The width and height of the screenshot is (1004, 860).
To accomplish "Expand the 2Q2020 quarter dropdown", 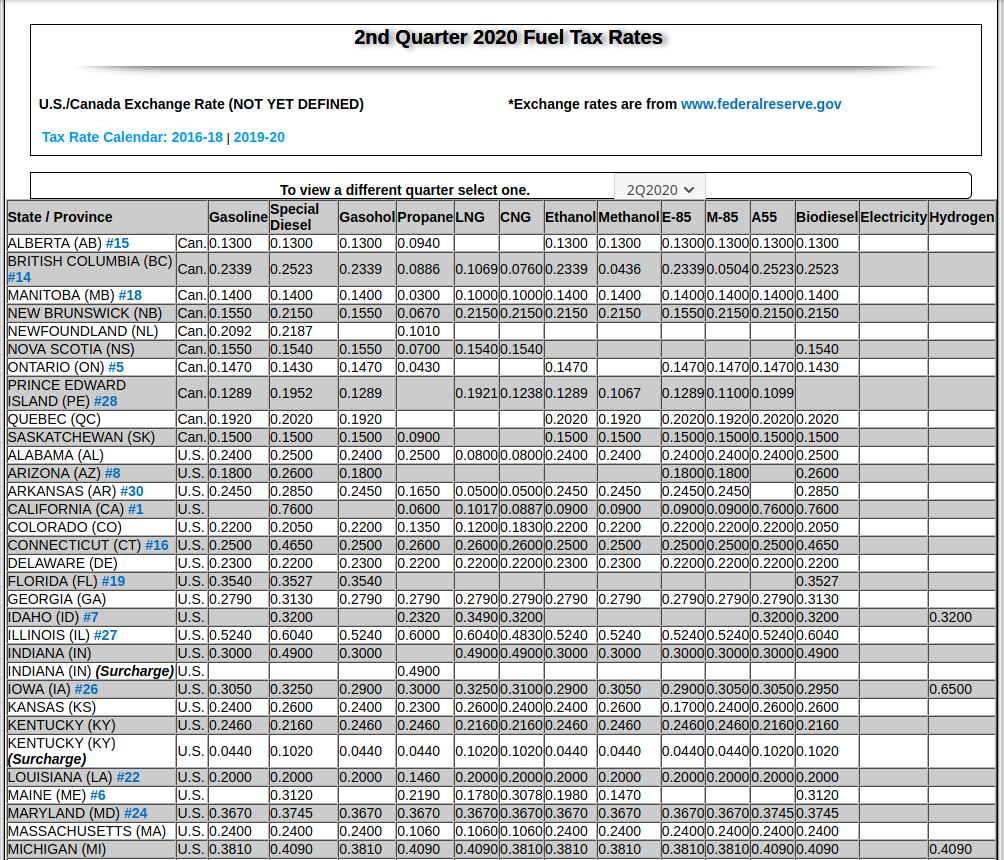I will coord(660,189).
